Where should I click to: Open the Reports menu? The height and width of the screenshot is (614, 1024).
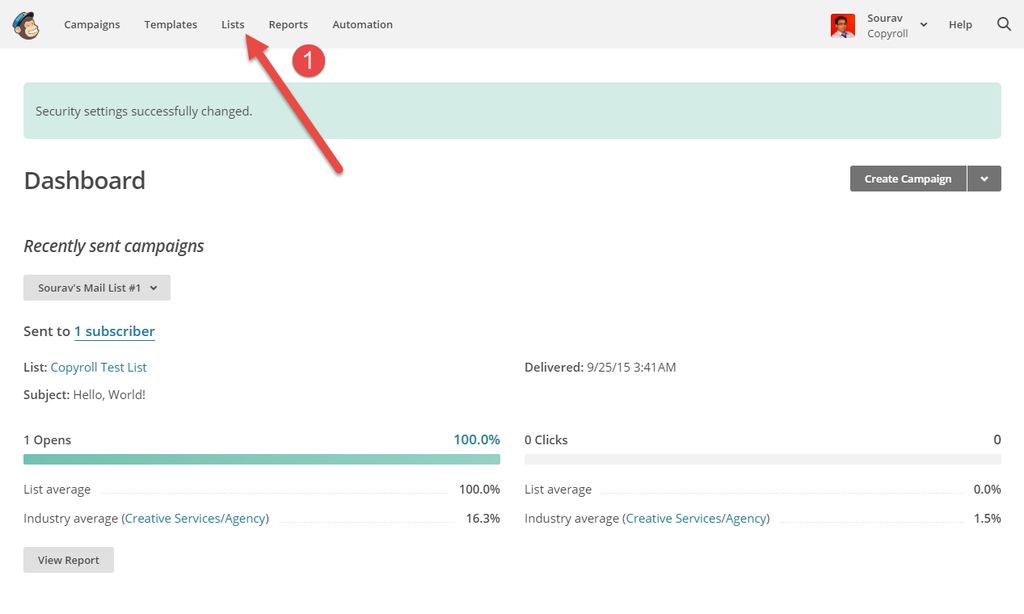[288, 24]
